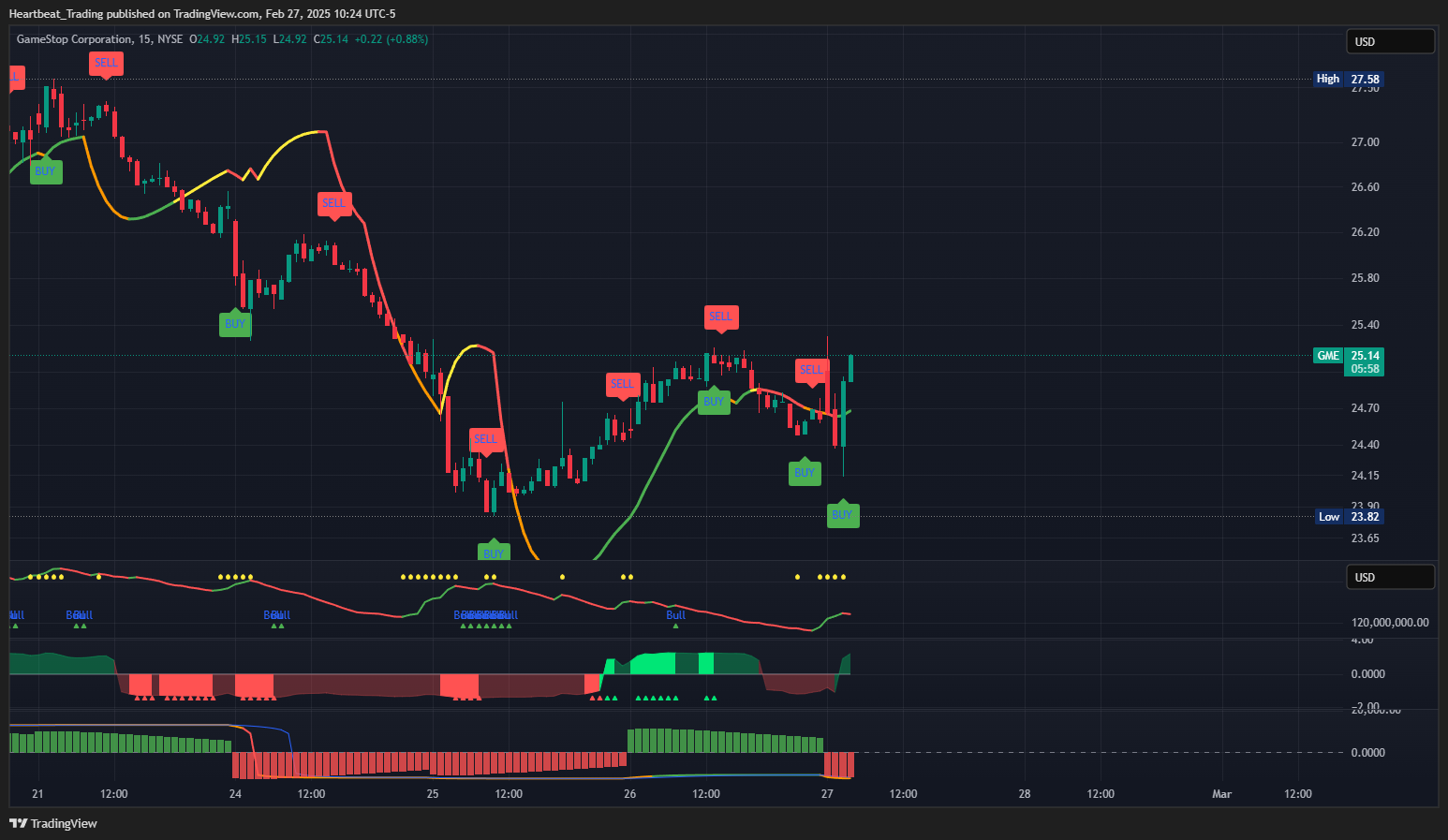The image size is (1448, 840).
Task: Click the 26.20 price axis label
Action: (1365, 232)
